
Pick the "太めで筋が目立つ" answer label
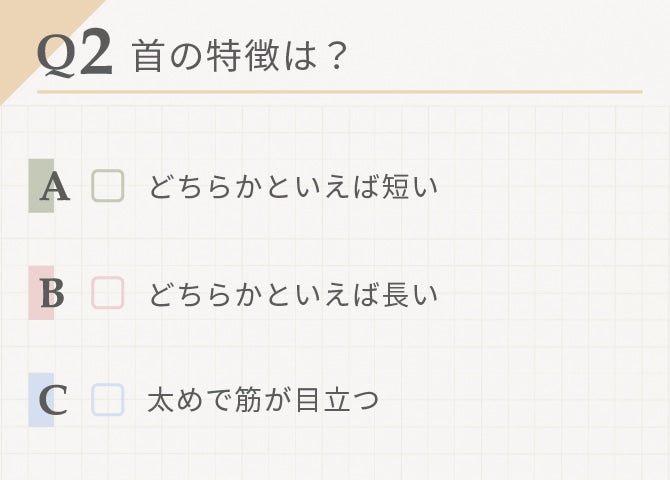click(x=263, y=401)
